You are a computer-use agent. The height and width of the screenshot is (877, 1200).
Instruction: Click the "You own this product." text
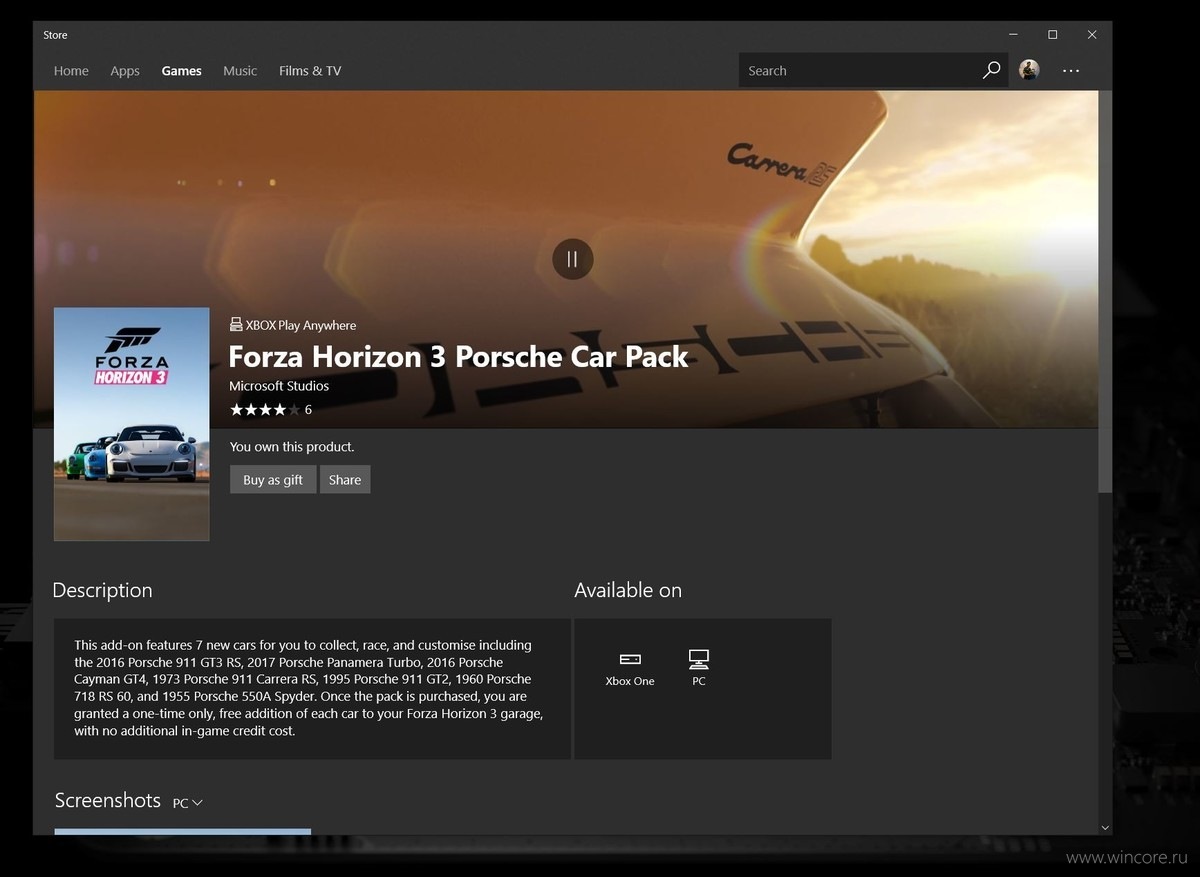point(292,447)
